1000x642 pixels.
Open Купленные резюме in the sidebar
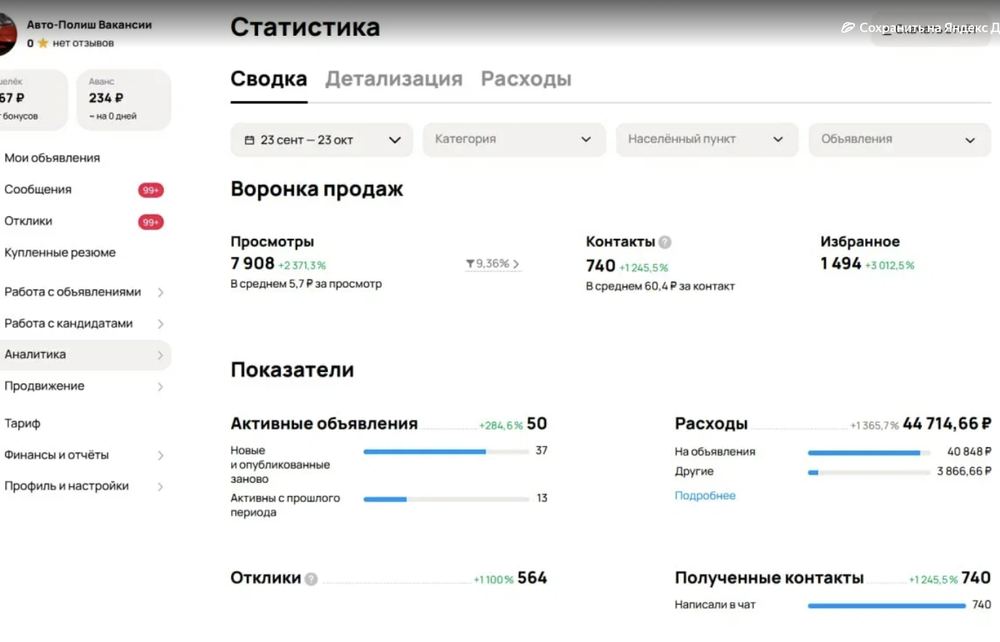click(60, 253)
